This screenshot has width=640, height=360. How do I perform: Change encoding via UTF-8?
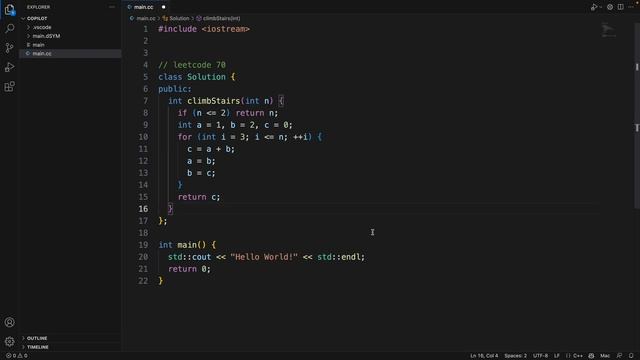(x=540, y=356)
